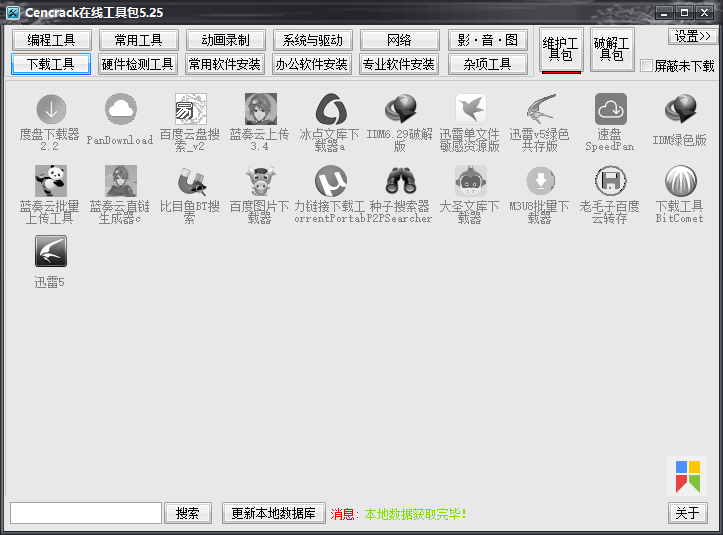Launch PanDownload cloud icon
Image resolution: width=723 pixels, height=535 pixels.
(120, 110)
